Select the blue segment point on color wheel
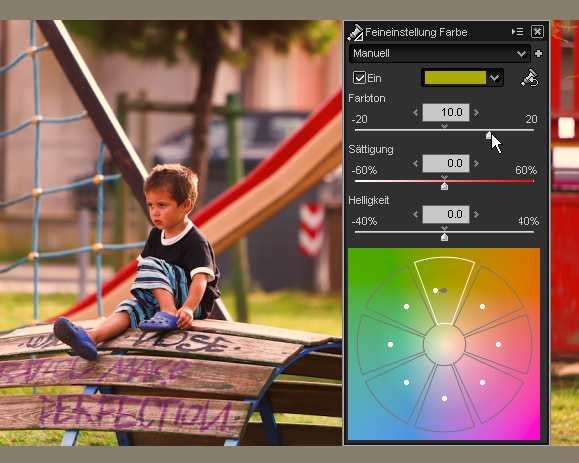 [x=406, y=383]
